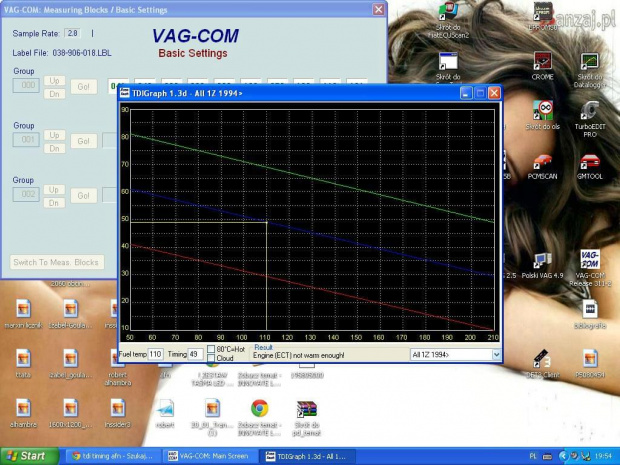Click Go! next to Group 002
620x465 pixels.
pos(84,196)
